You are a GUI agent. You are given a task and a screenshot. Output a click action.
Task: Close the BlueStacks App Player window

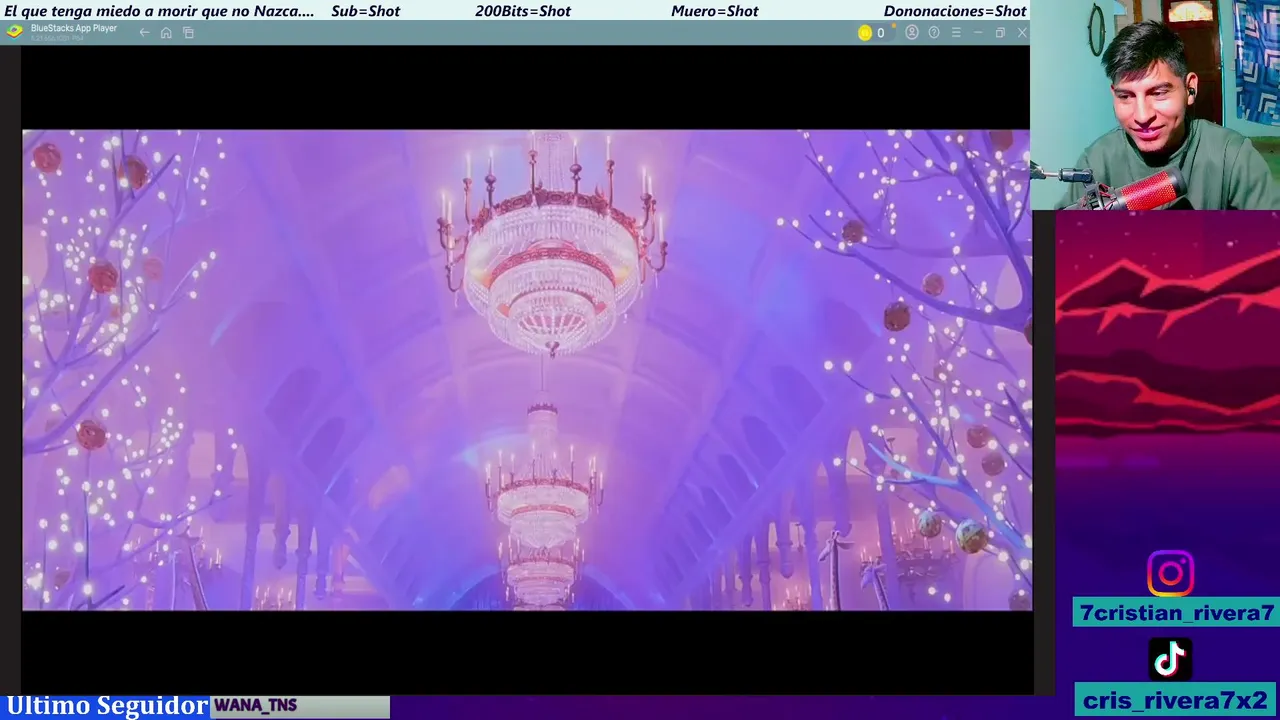tap(1022, 33)
